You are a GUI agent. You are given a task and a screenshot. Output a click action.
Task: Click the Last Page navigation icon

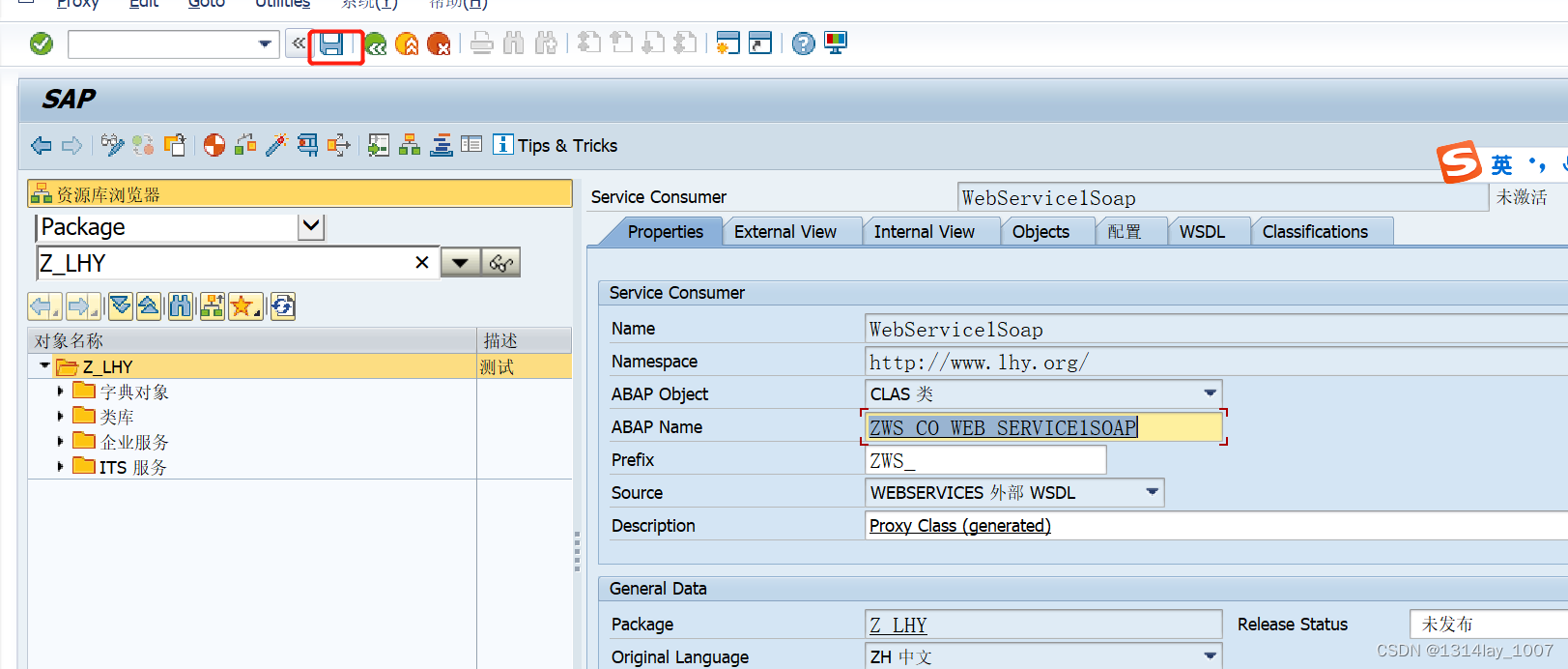coord(685,44)
